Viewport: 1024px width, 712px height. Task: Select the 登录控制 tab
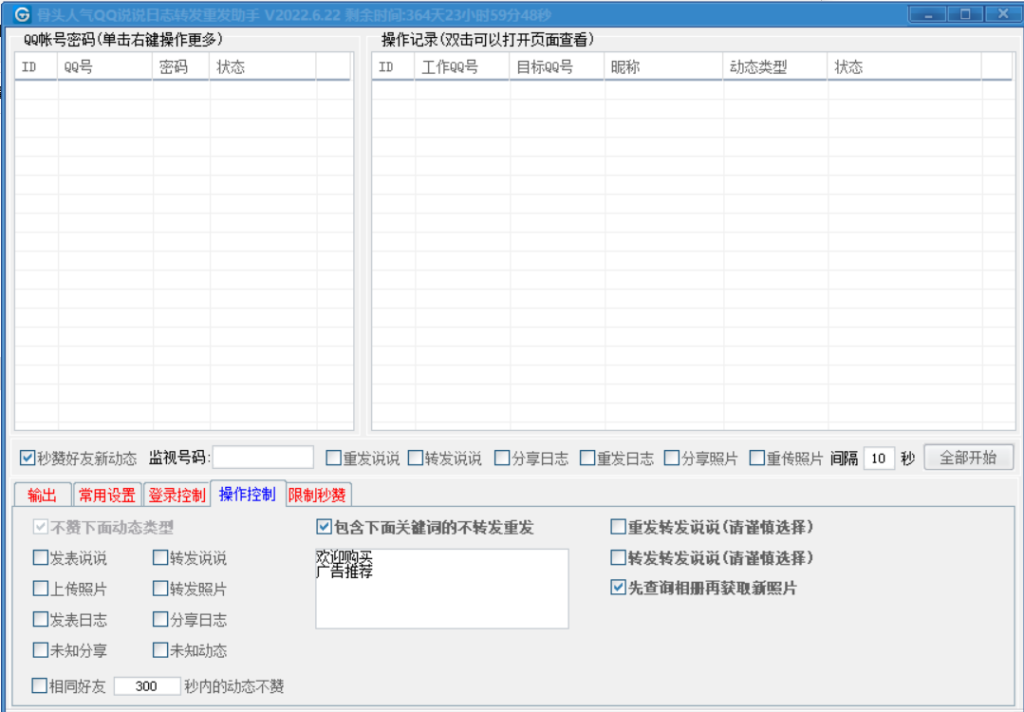(x=176, y=495)
